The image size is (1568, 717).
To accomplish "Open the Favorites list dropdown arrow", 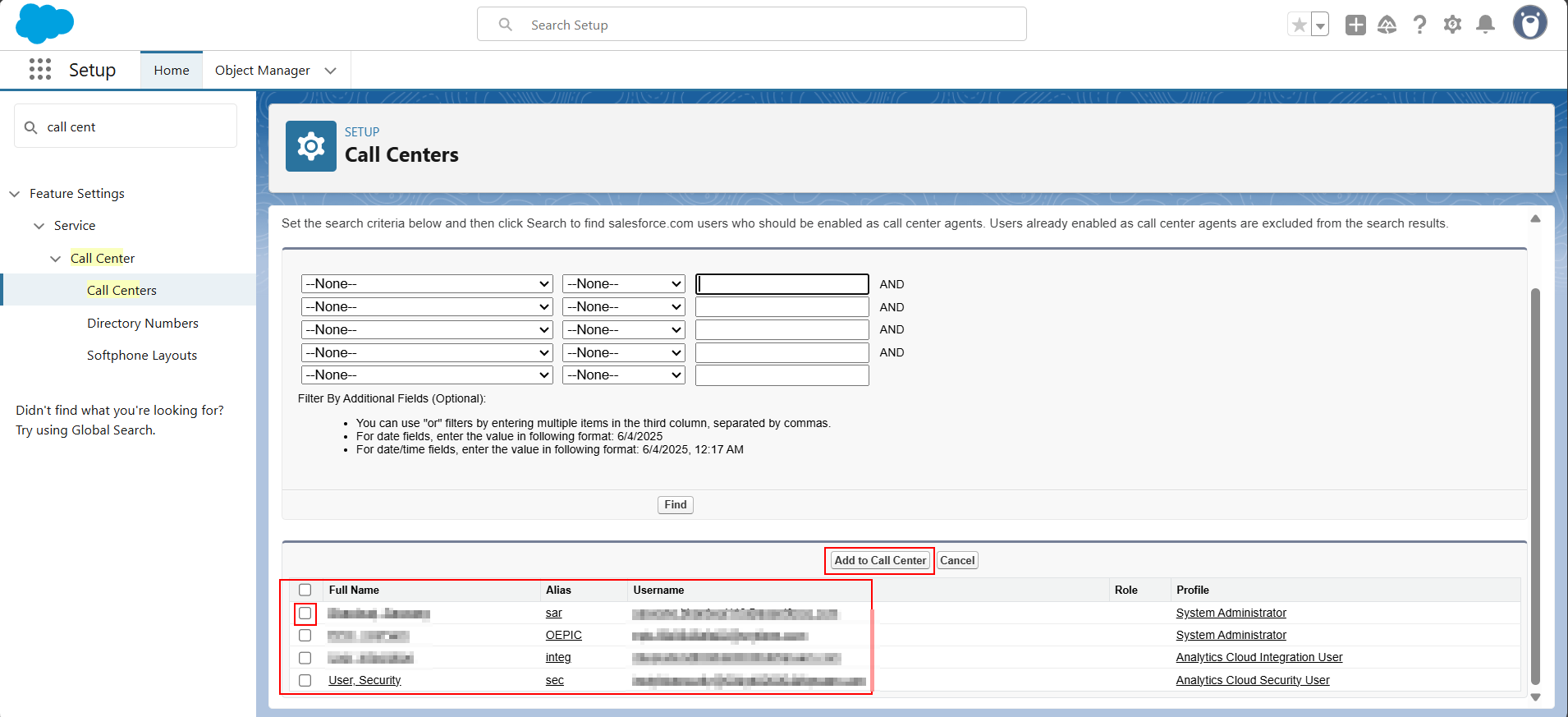I will 1320,25.
